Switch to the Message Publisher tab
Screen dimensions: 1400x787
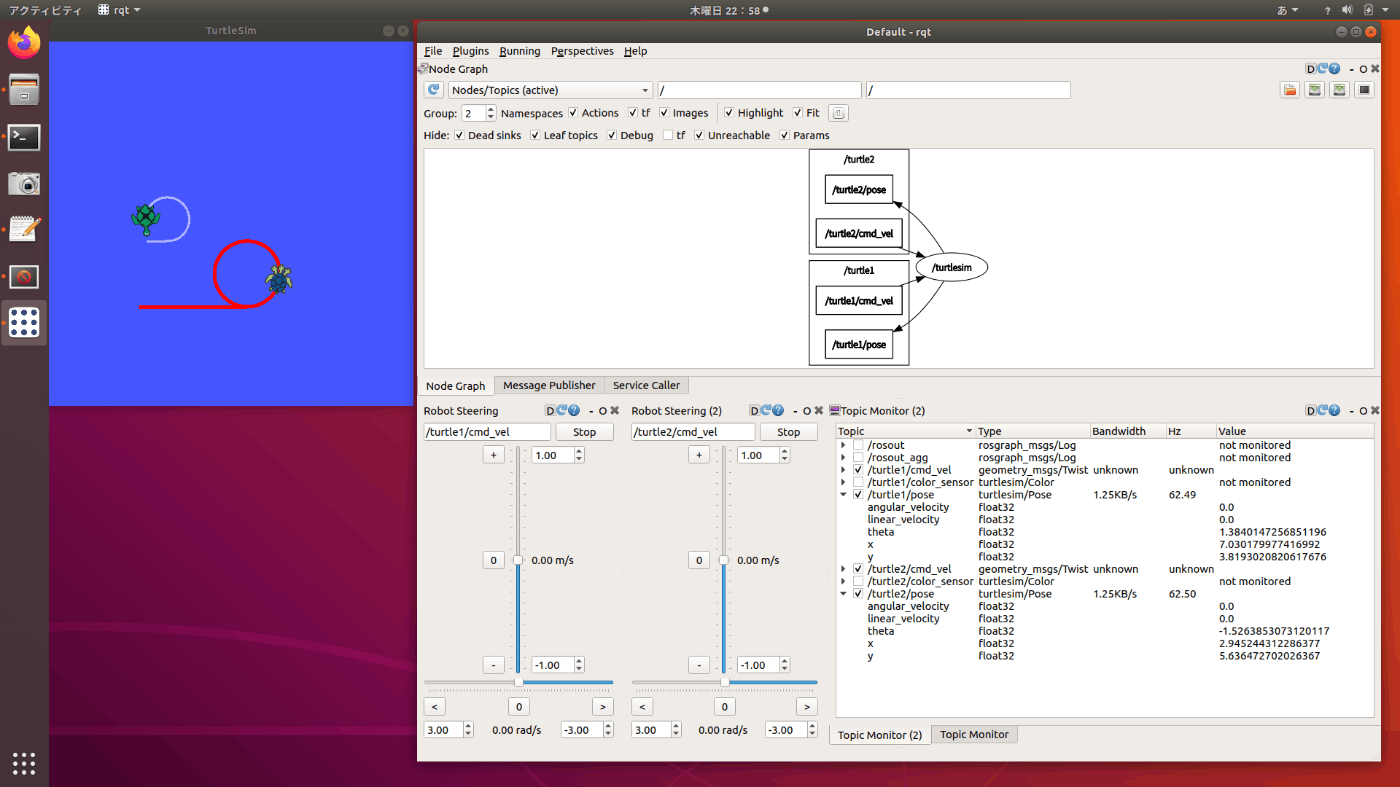pyautogui.click(x=549, y=385)
